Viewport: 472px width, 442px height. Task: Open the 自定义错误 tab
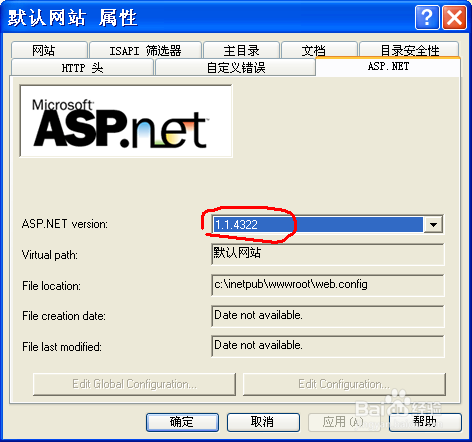pyautogui.click(x=235, y=68)
